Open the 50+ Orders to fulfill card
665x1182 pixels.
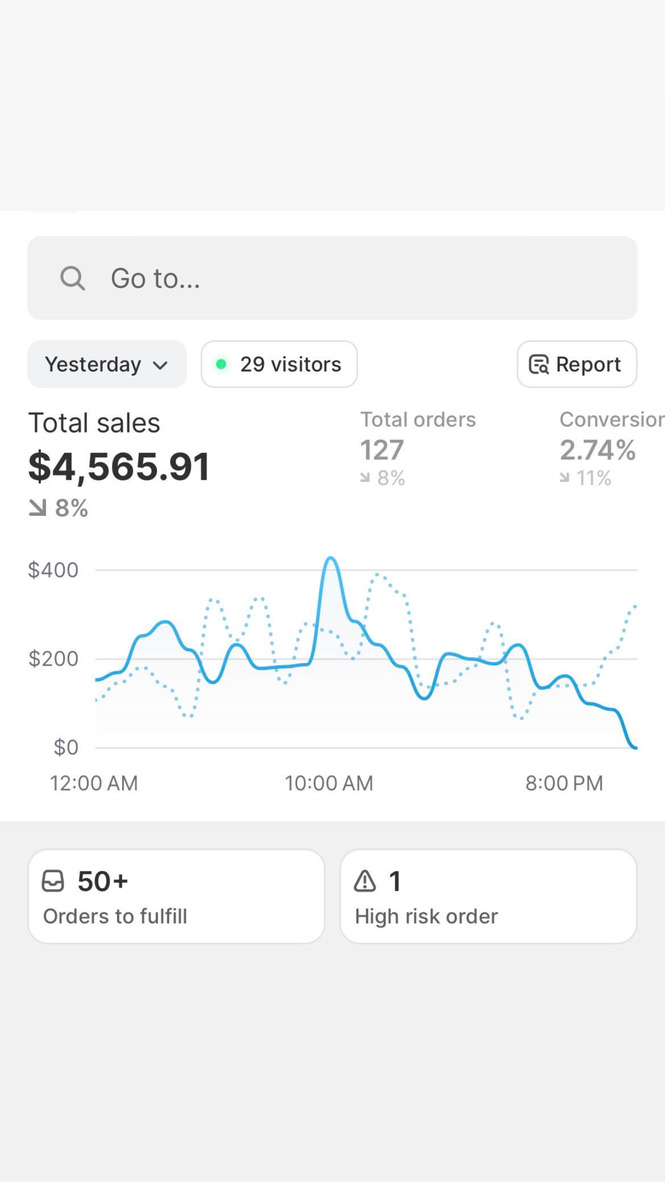[176, 896]
